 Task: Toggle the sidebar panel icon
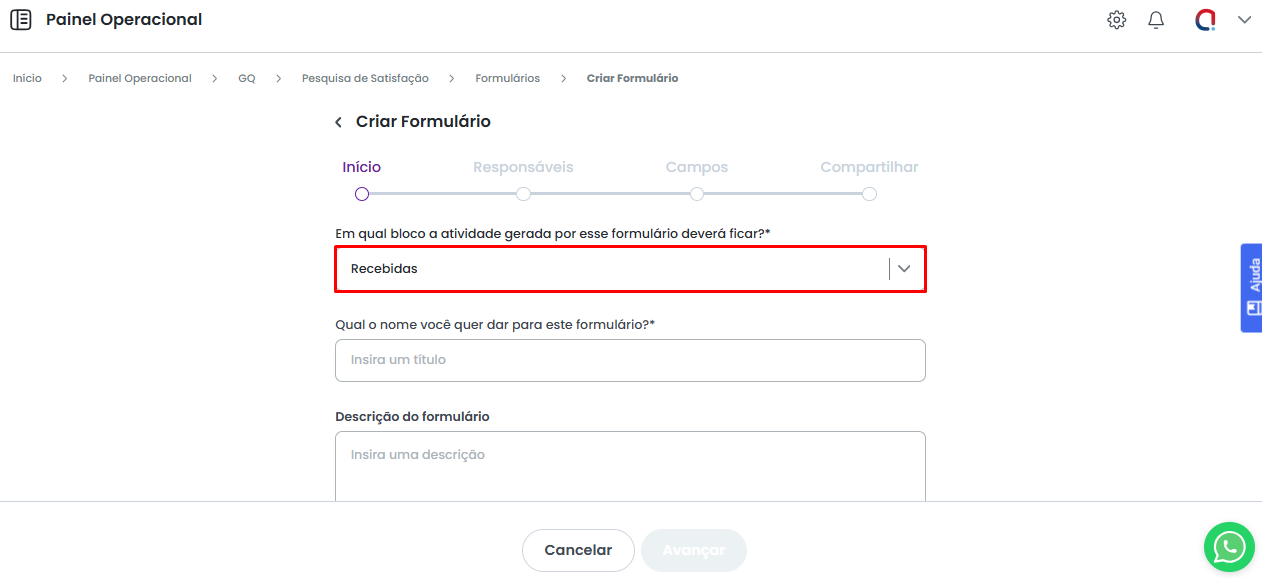click(x=20, y=20)
